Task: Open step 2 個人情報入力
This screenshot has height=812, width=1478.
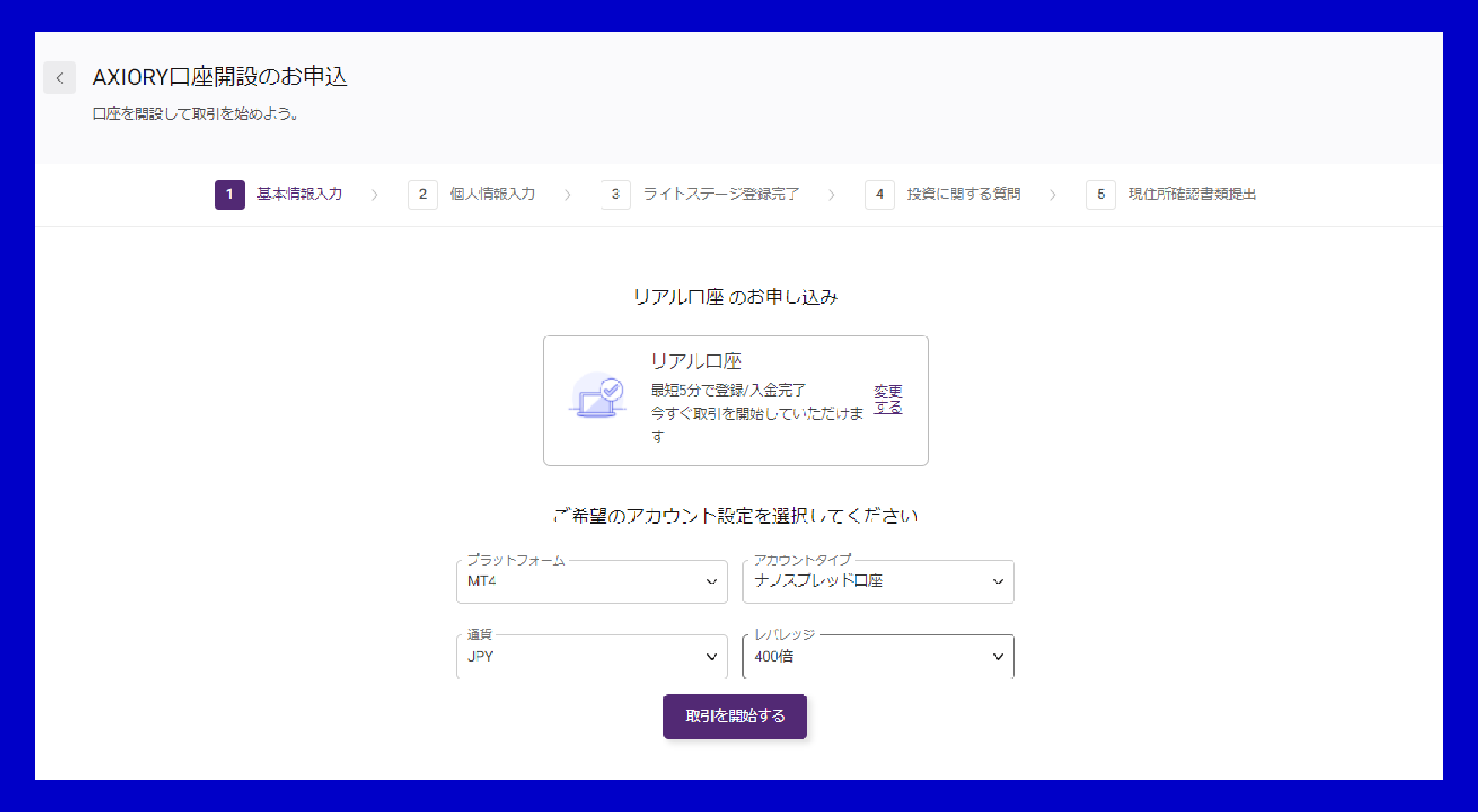Action: 471,195
